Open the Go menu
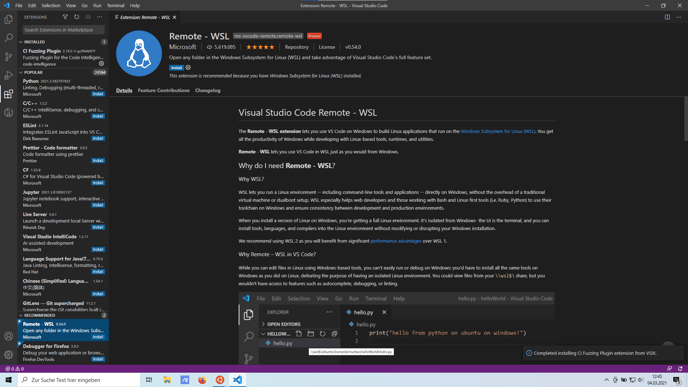The height and width of the screenshot is (387, 688). tap(84, 6)
